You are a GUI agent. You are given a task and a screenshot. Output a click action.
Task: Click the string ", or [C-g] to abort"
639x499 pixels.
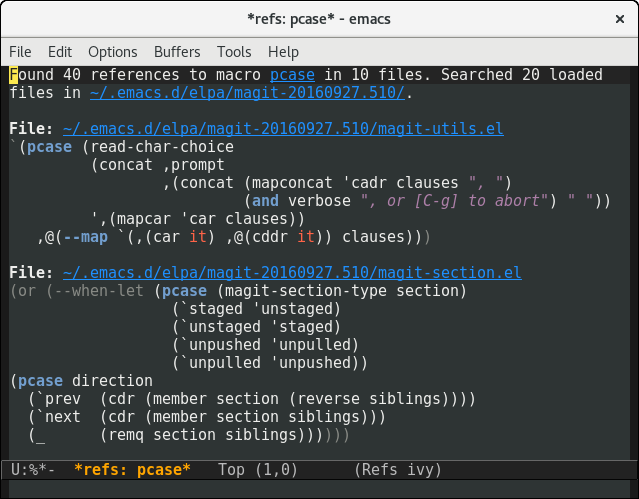(x=454, y=201)
